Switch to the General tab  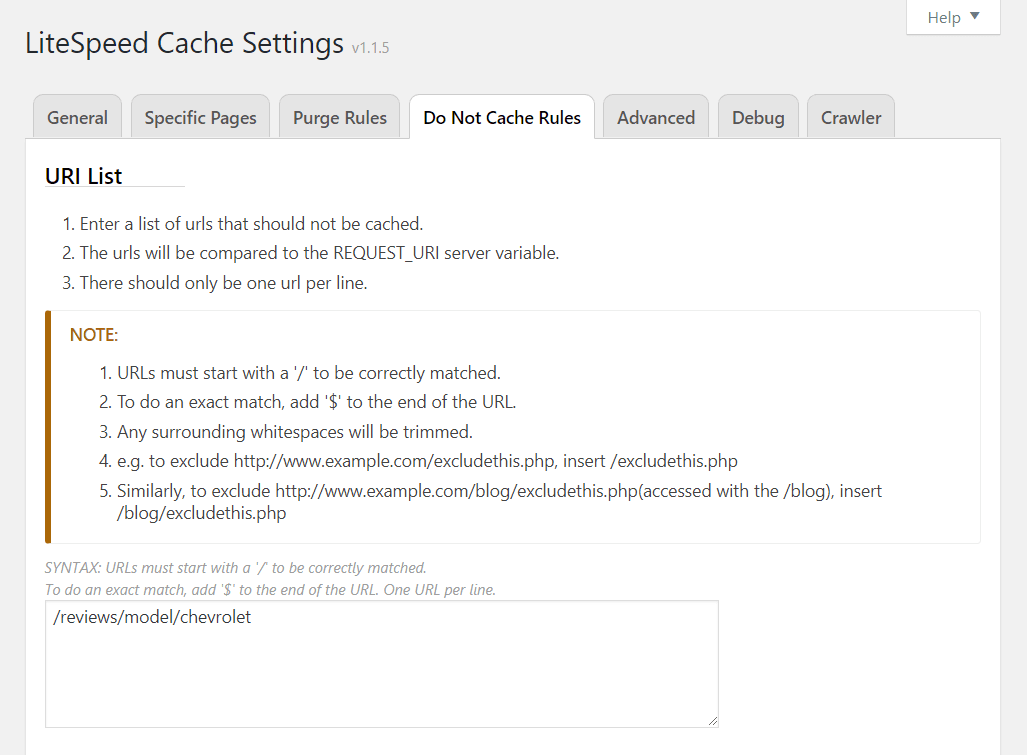point(77,118)
